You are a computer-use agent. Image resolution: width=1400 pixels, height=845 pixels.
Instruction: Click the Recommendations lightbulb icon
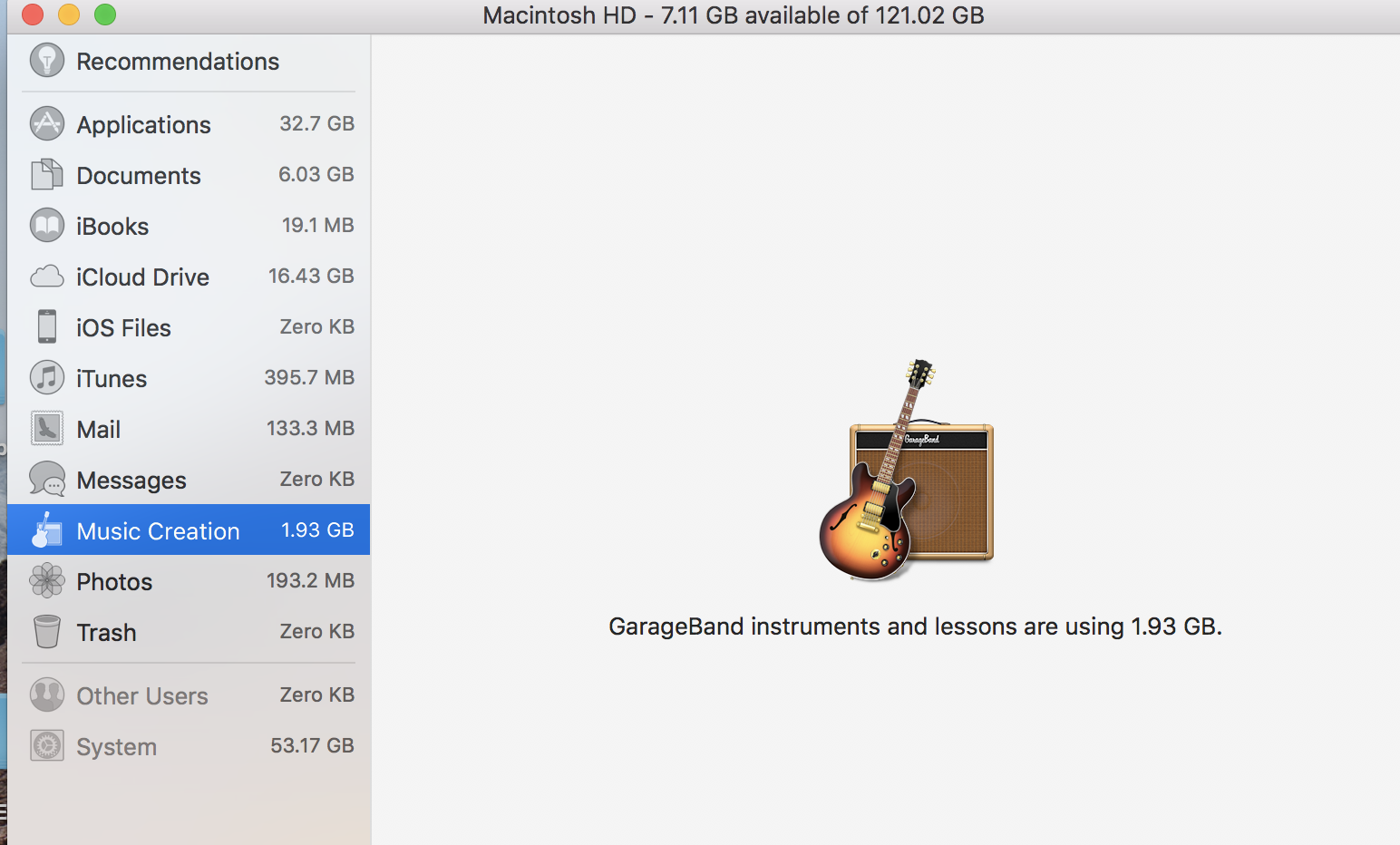point(47,61)
